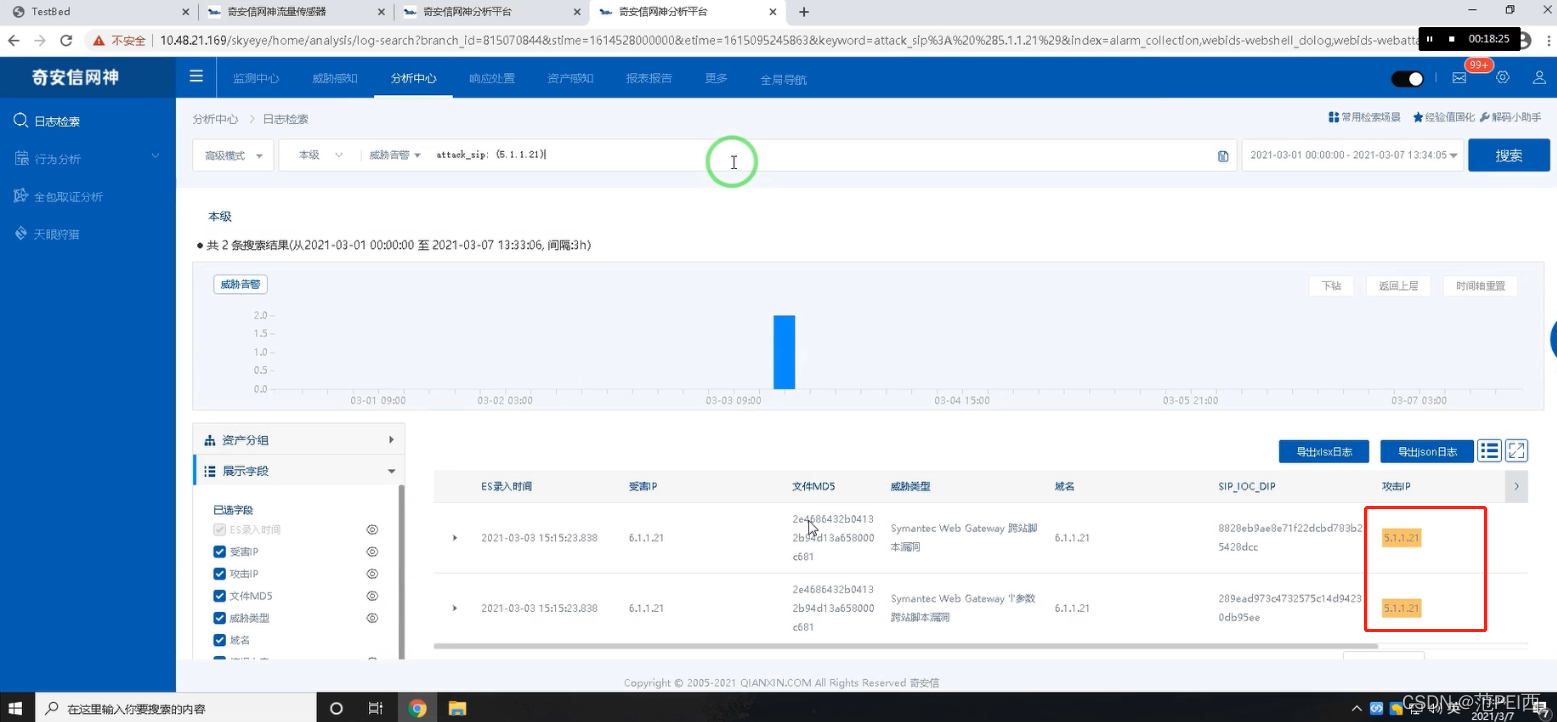This screenshot has width=1557, height=722.
Task: Open 常用检索场景 shortcut
Action: click(1364, 117)
